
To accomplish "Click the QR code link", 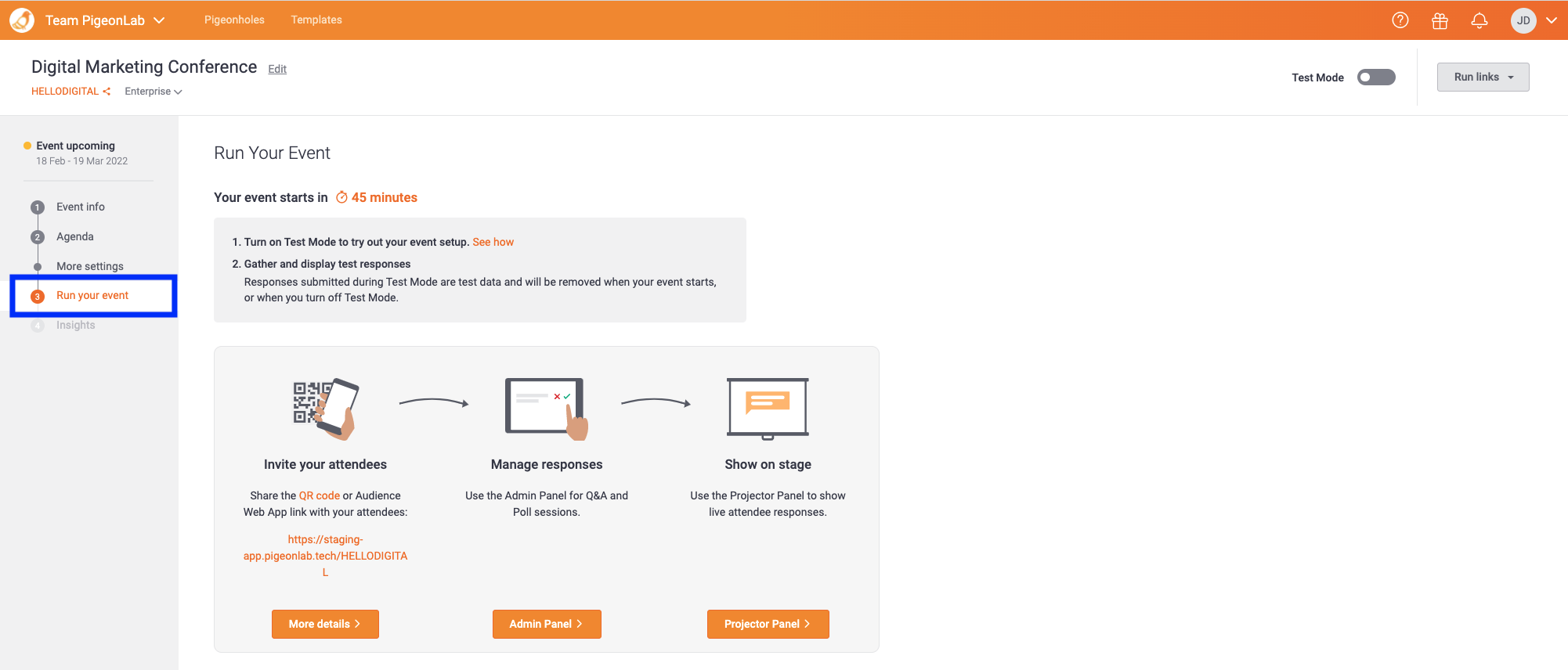I will coord(320,495).
